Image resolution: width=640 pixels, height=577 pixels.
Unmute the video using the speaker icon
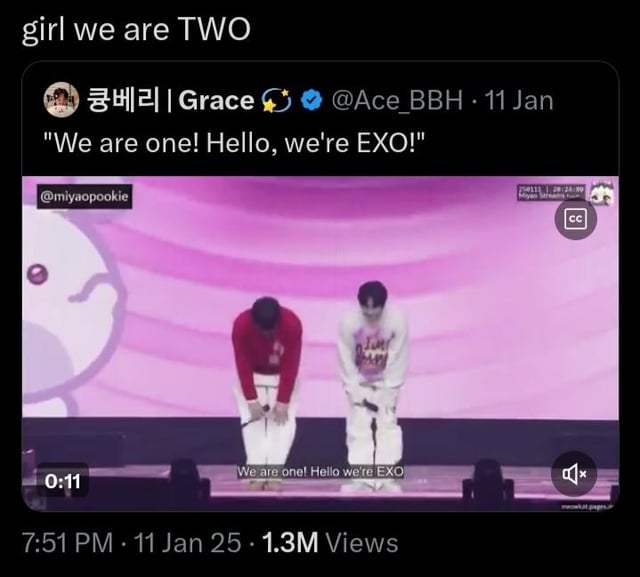(x=574, y=473)
